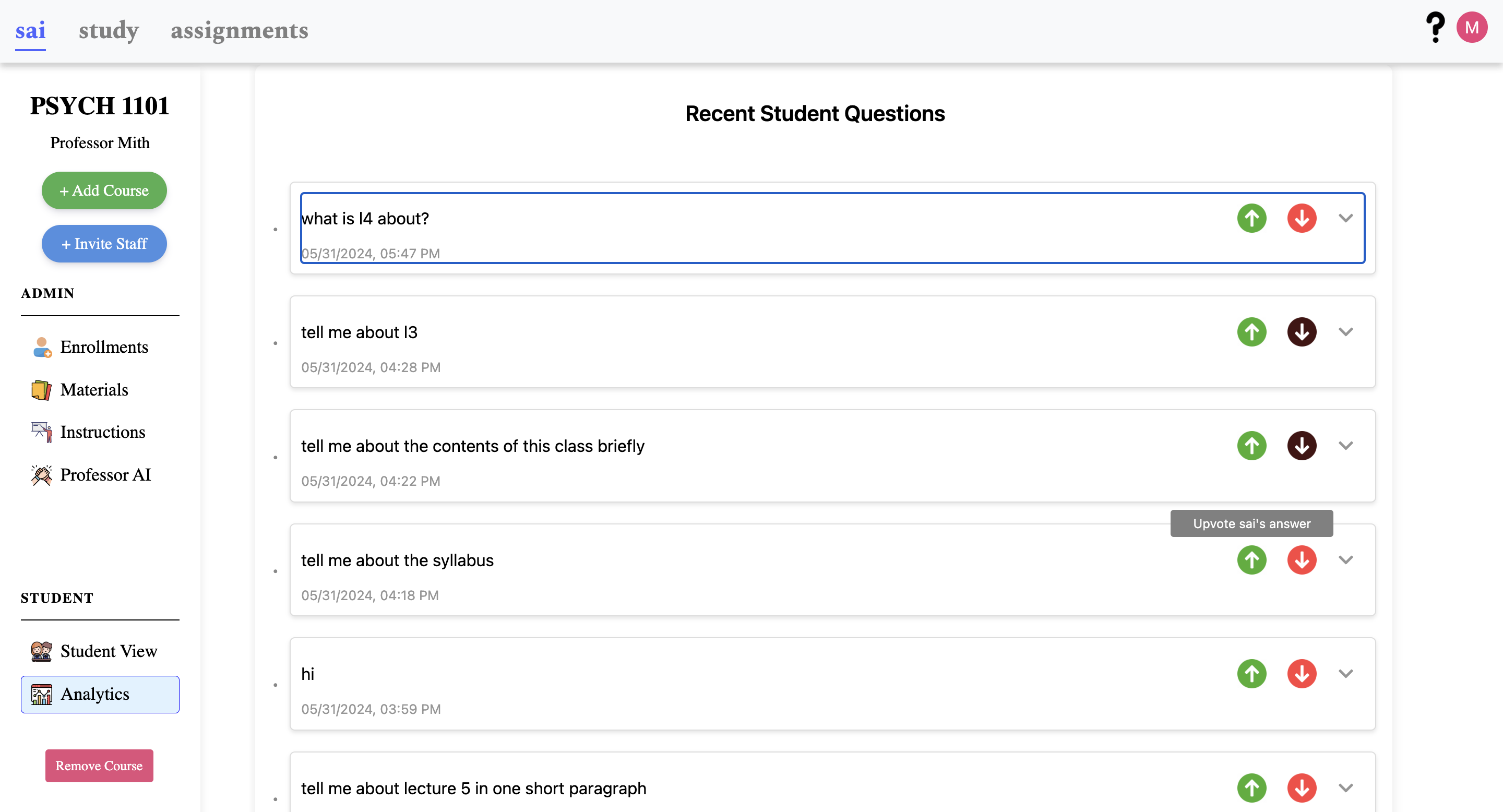The image size is (1503, 812).
Task: Downvote answer for 'what is l4 about?'
Action: 1302,218
